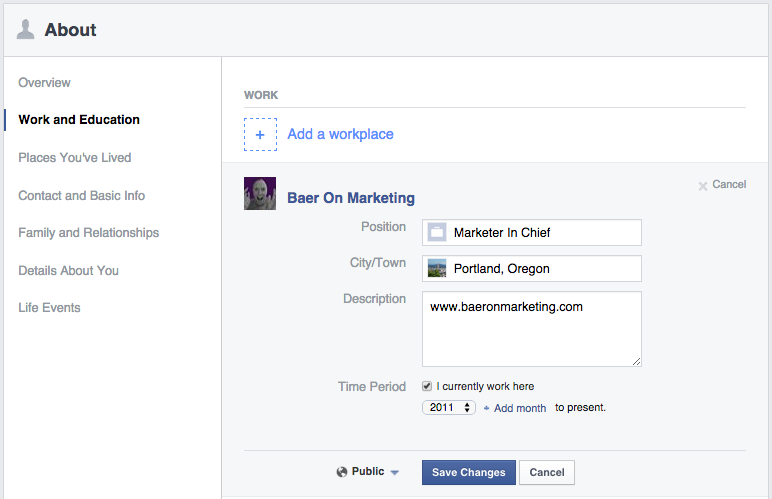
Task: Click the Cancel button beside Save Changes
Action: pyautogui.click(x=547, y=472)
